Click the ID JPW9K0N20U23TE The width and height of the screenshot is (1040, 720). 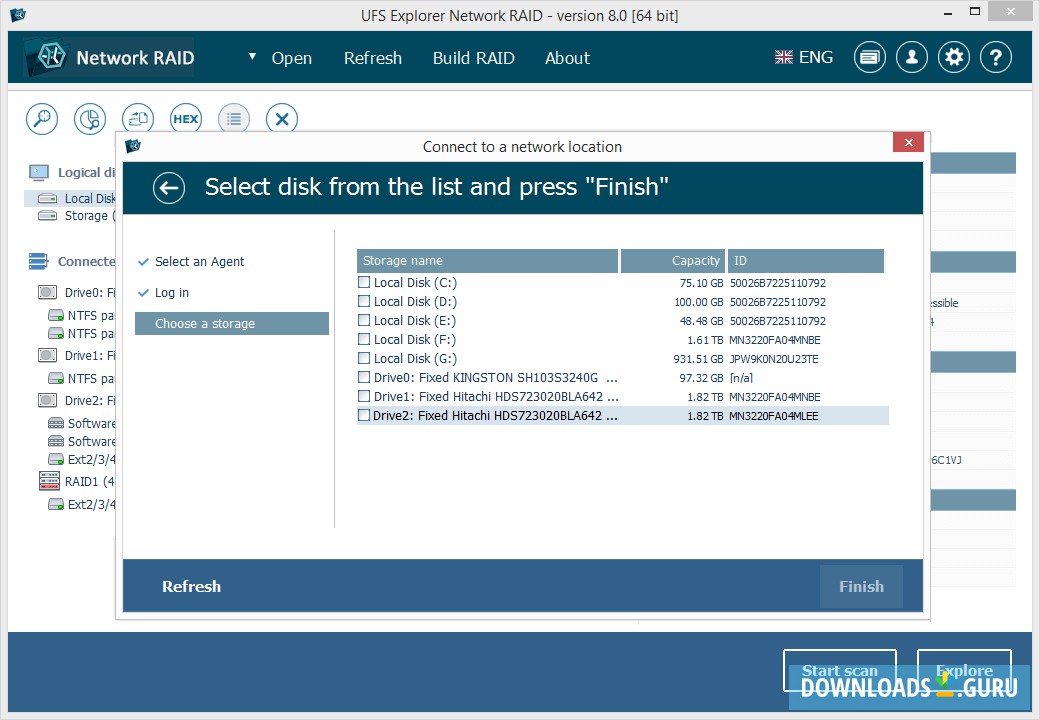coord(773,359)
